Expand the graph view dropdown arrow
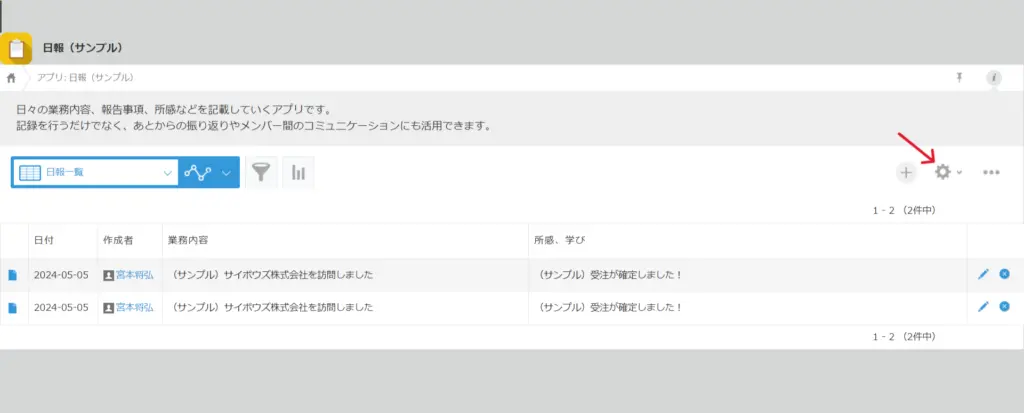Image resolution: width=1024 pixels, height=413 pixels. [226, 172]
